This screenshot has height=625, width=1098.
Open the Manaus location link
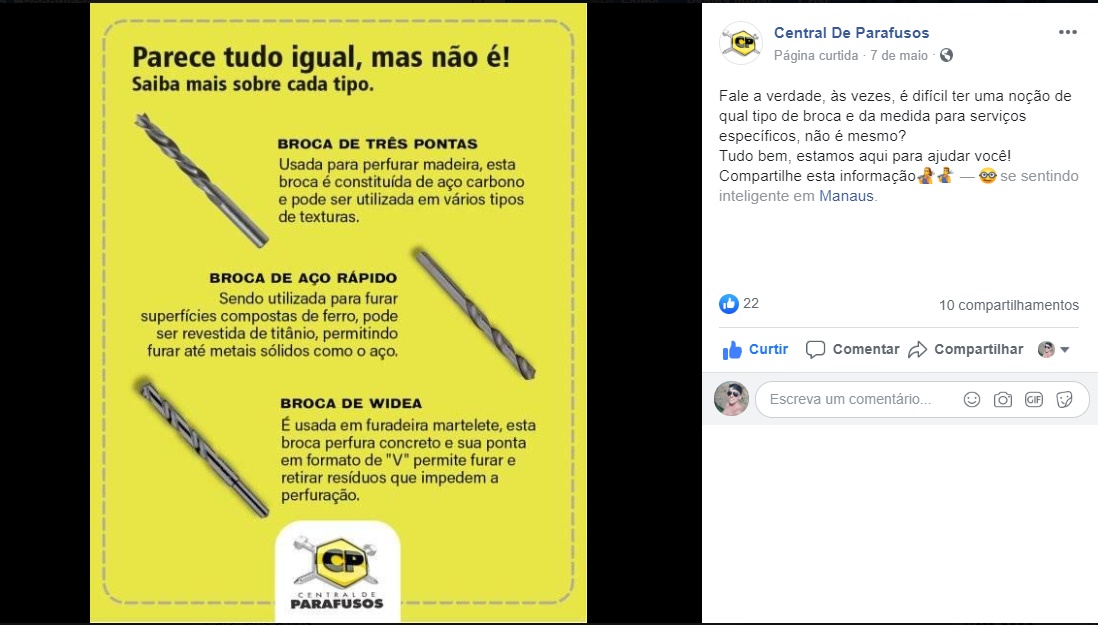point(846,196)
